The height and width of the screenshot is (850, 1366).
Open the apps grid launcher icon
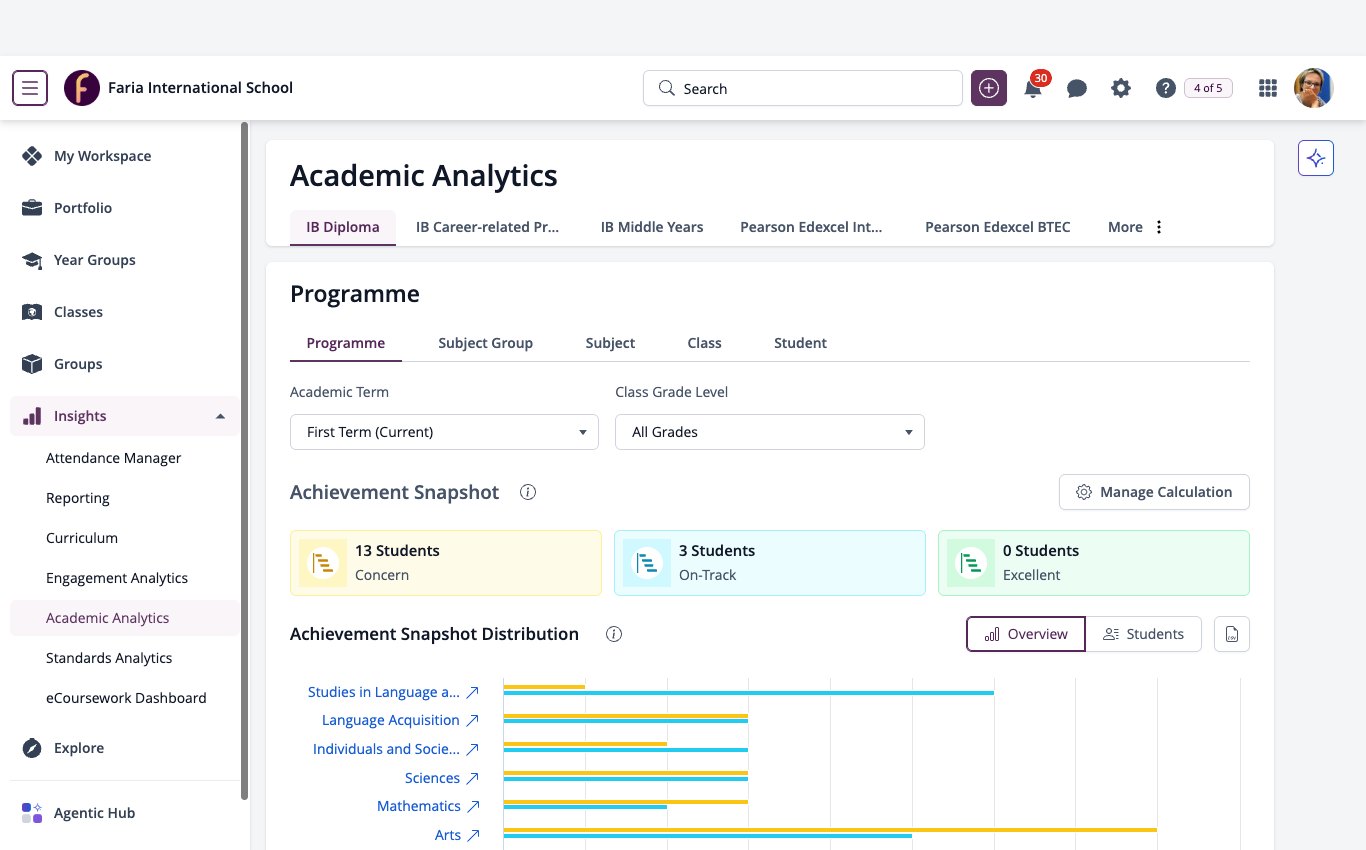tap(1268, 88)
